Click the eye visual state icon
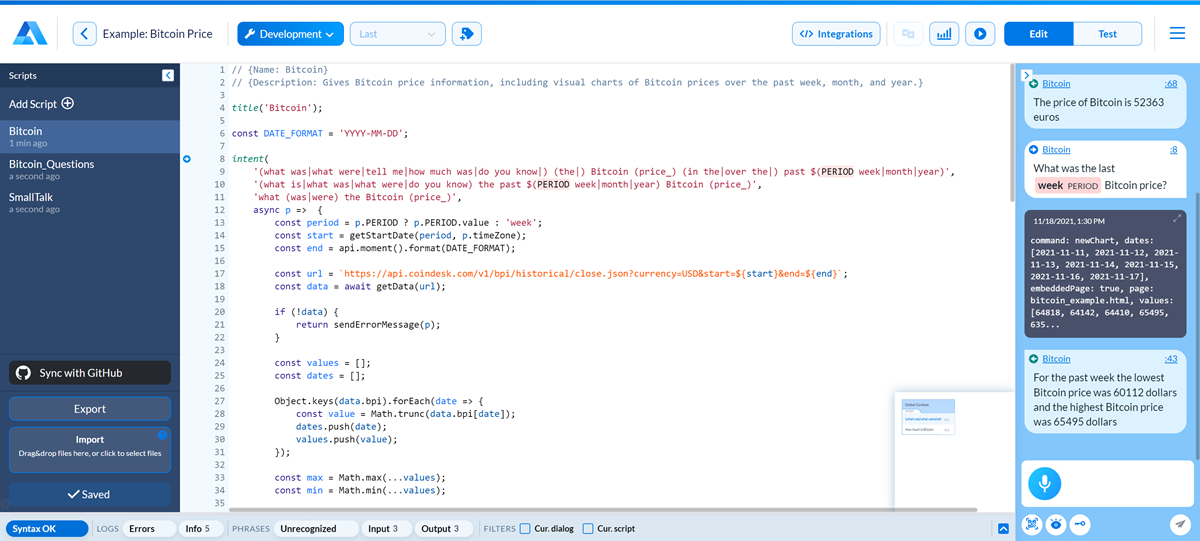This screenshot has height=541, width=1200. [1055, 524]
